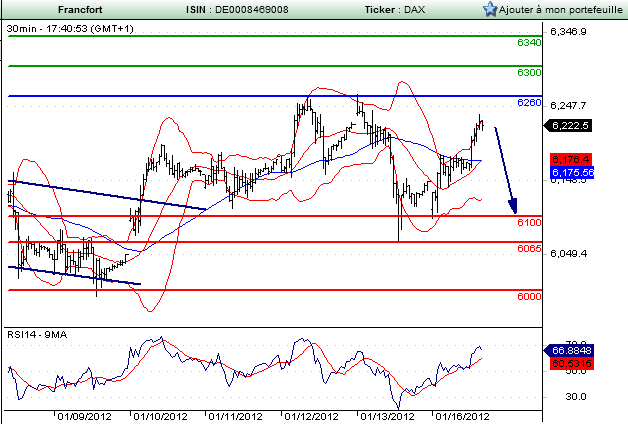Click the green 6300 resistance level label

point(529,72)
